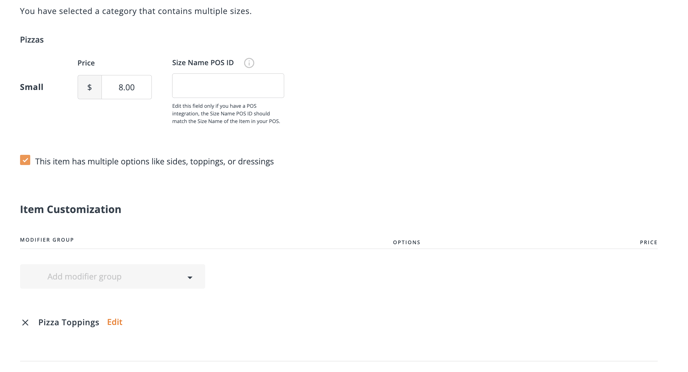The height and width of the screenshot is (372, 688).
Task: Open the Add modifier group dropdown
Action: point(112,276)
